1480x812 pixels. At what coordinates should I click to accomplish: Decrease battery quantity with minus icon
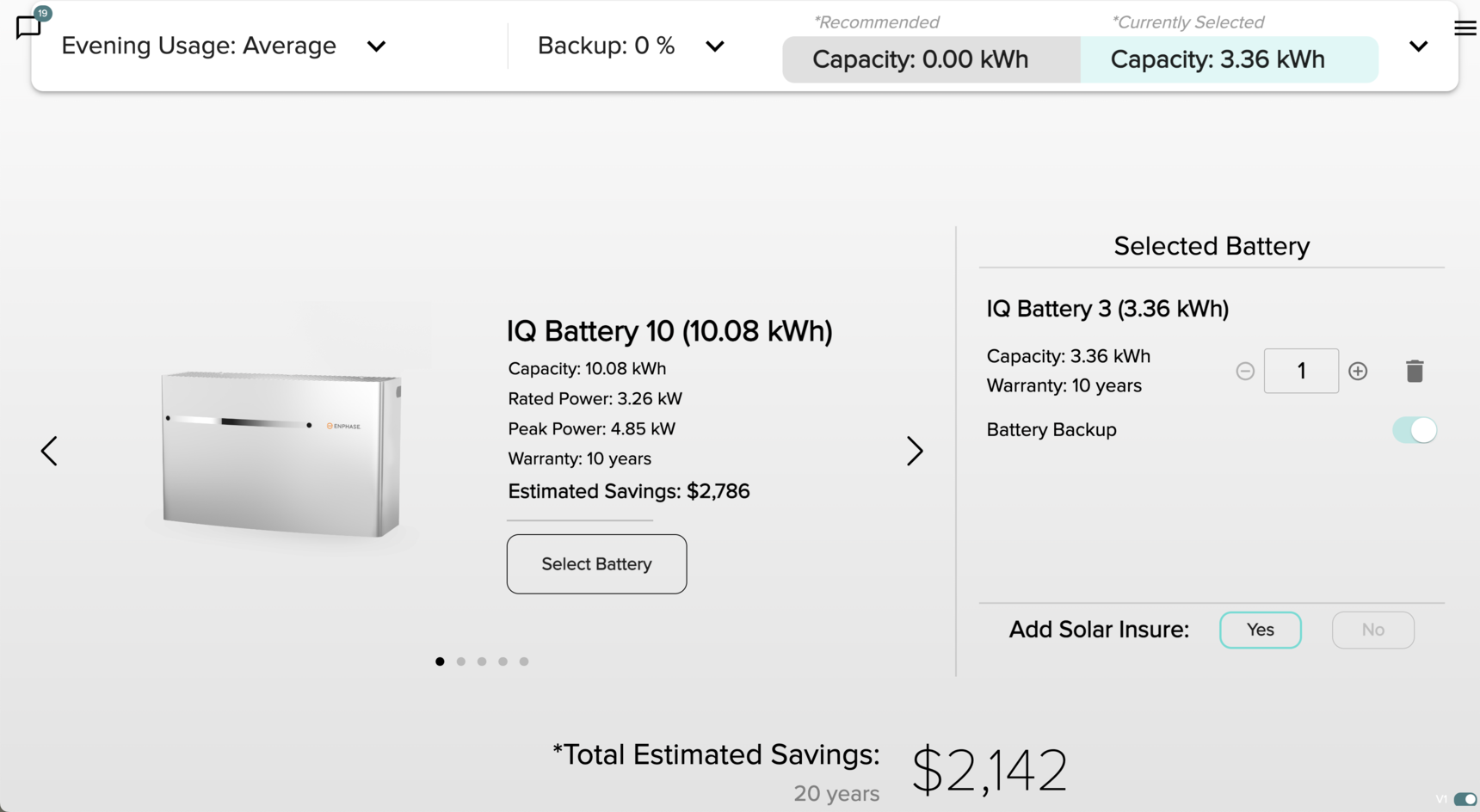(1245, 371)
